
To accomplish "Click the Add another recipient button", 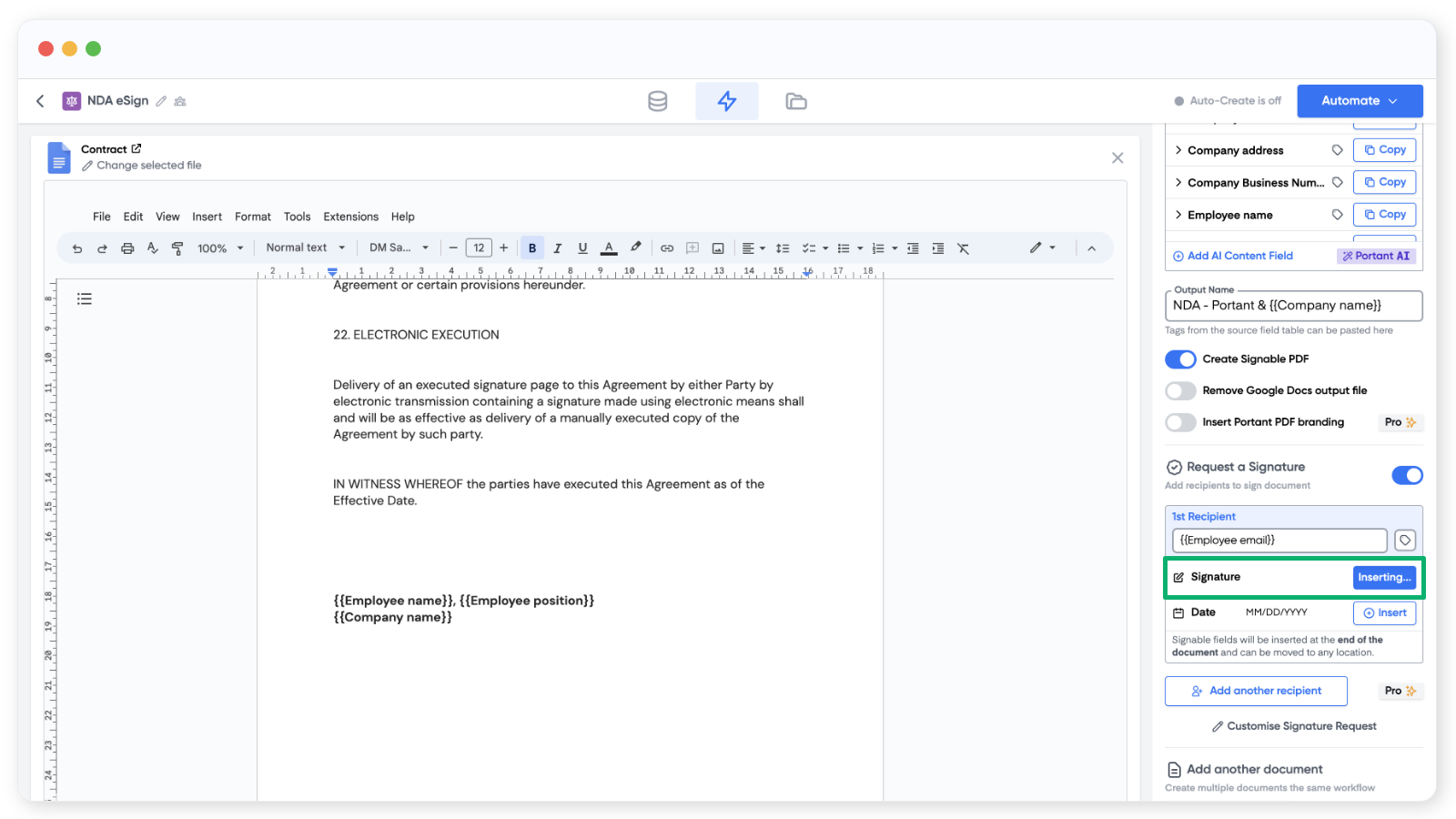I will click(1256, 691).
